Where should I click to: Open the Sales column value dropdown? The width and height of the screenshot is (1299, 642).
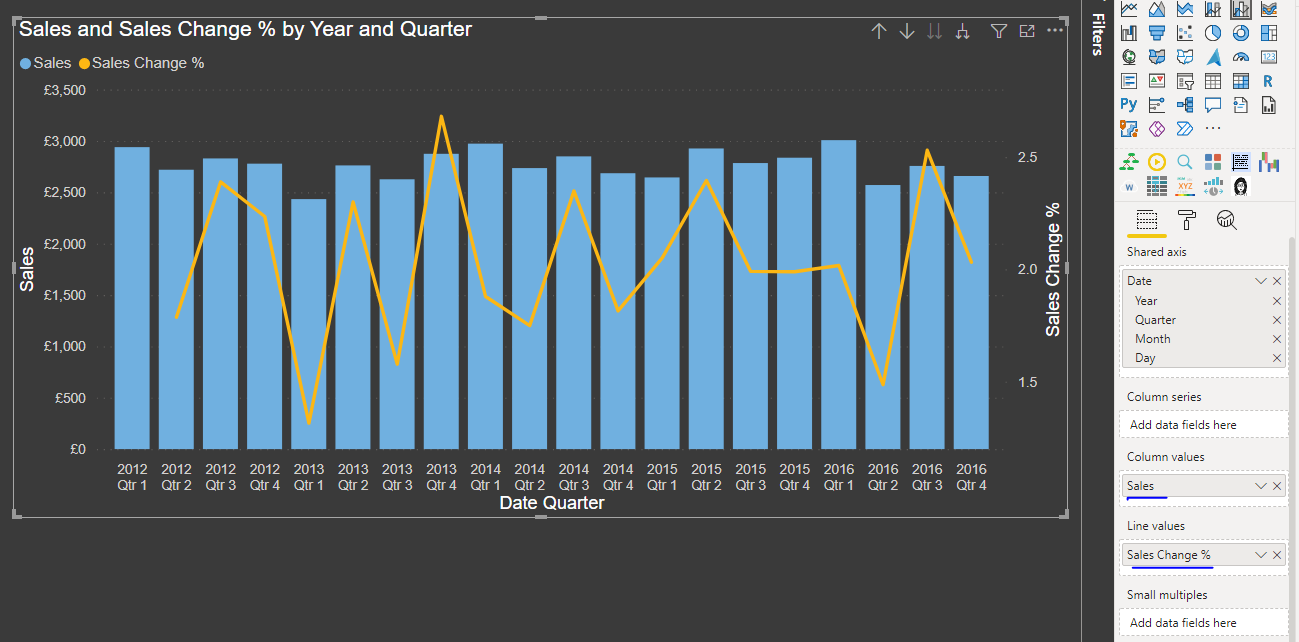coord(1261,486)
